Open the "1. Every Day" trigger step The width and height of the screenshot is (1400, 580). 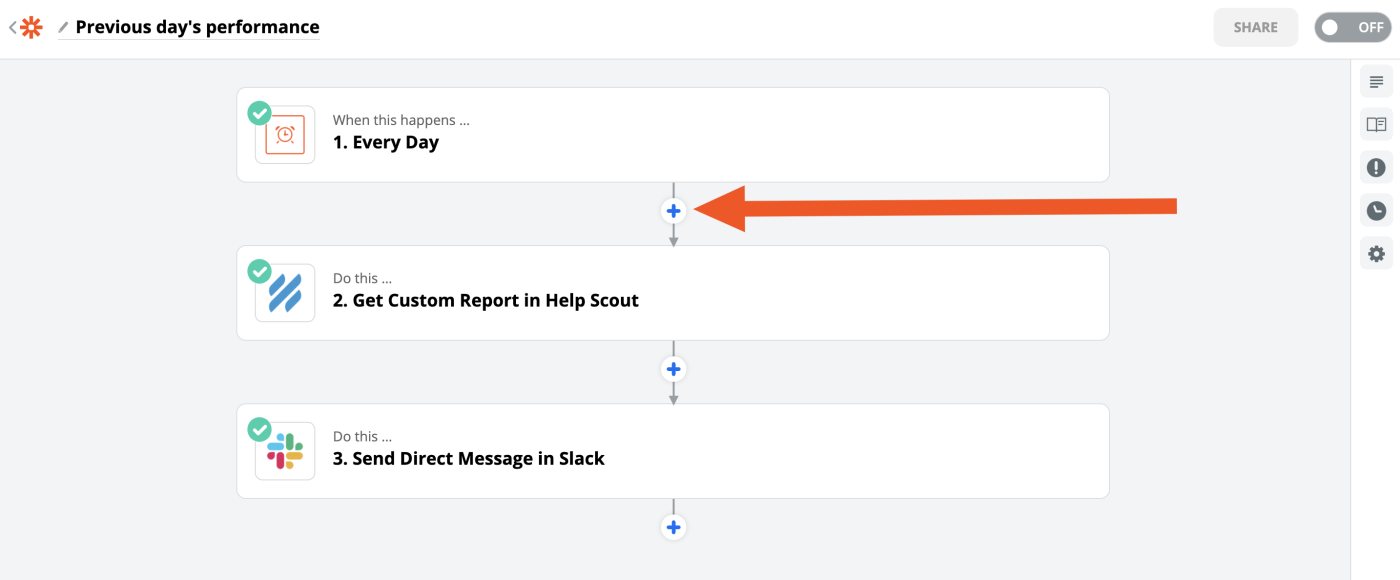click(673, 135)
